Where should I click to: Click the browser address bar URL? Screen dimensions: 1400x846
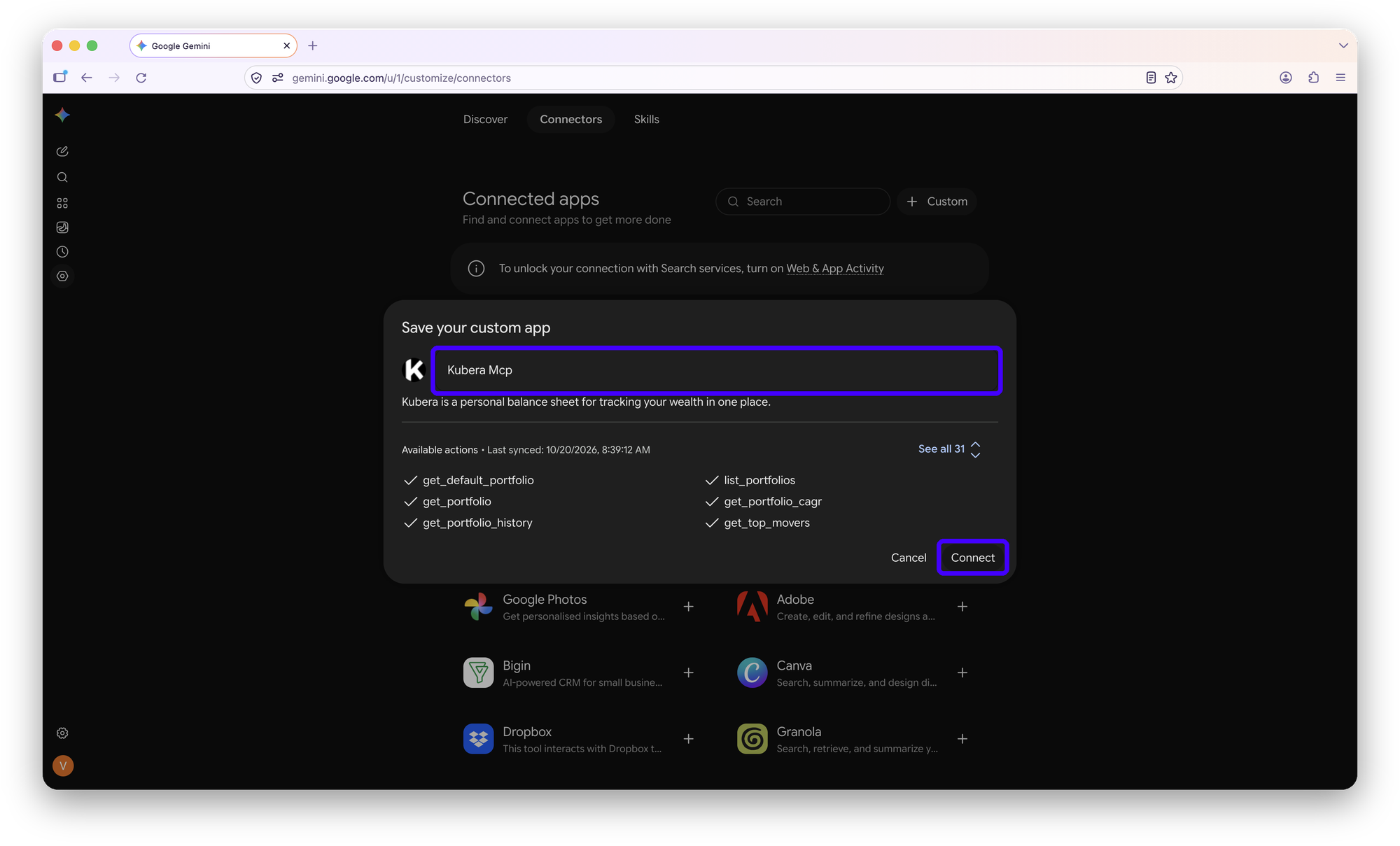pyautogui.click(x=401, y=78)
